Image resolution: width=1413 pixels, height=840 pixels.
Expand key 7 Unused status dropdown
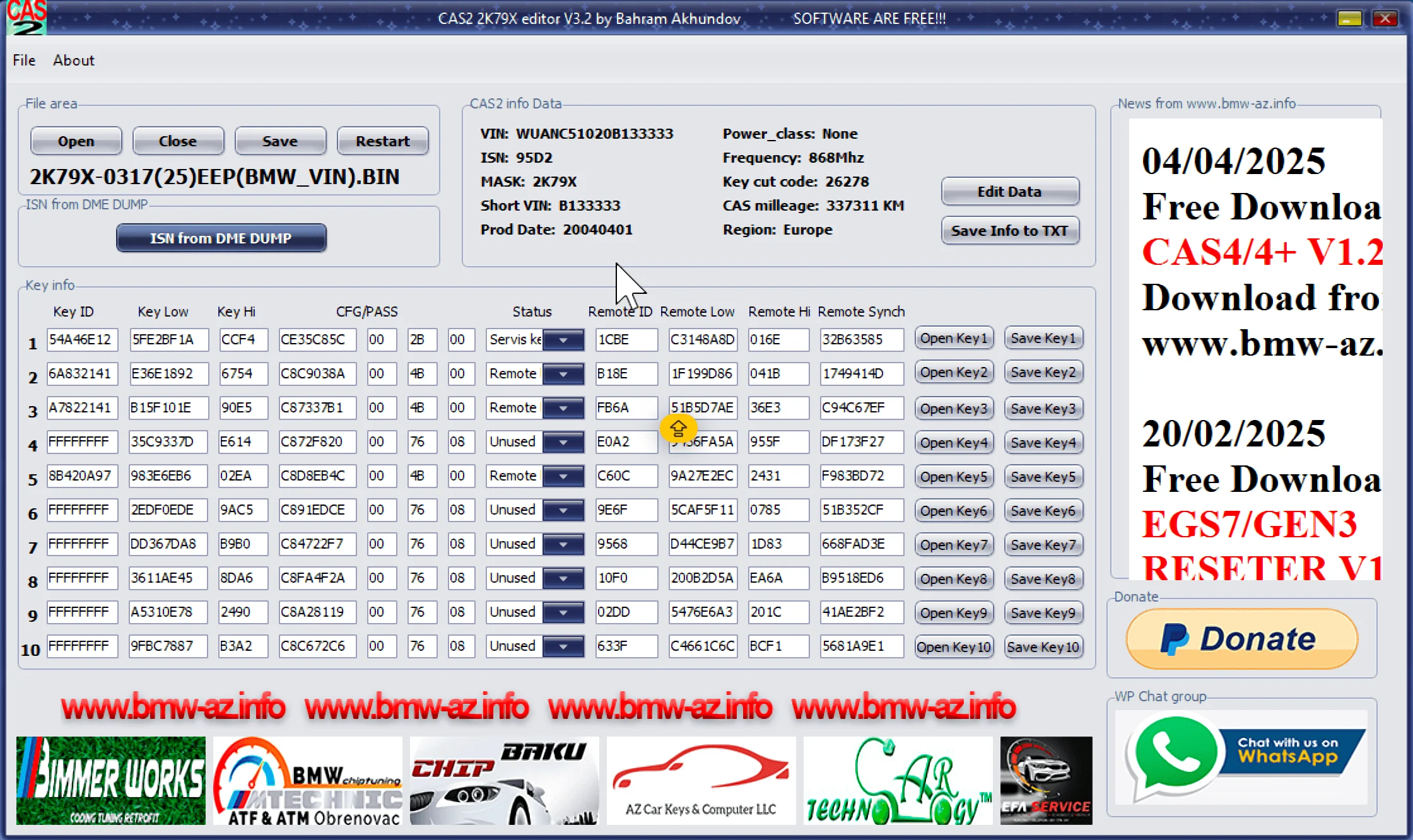(x=563, y=544)
